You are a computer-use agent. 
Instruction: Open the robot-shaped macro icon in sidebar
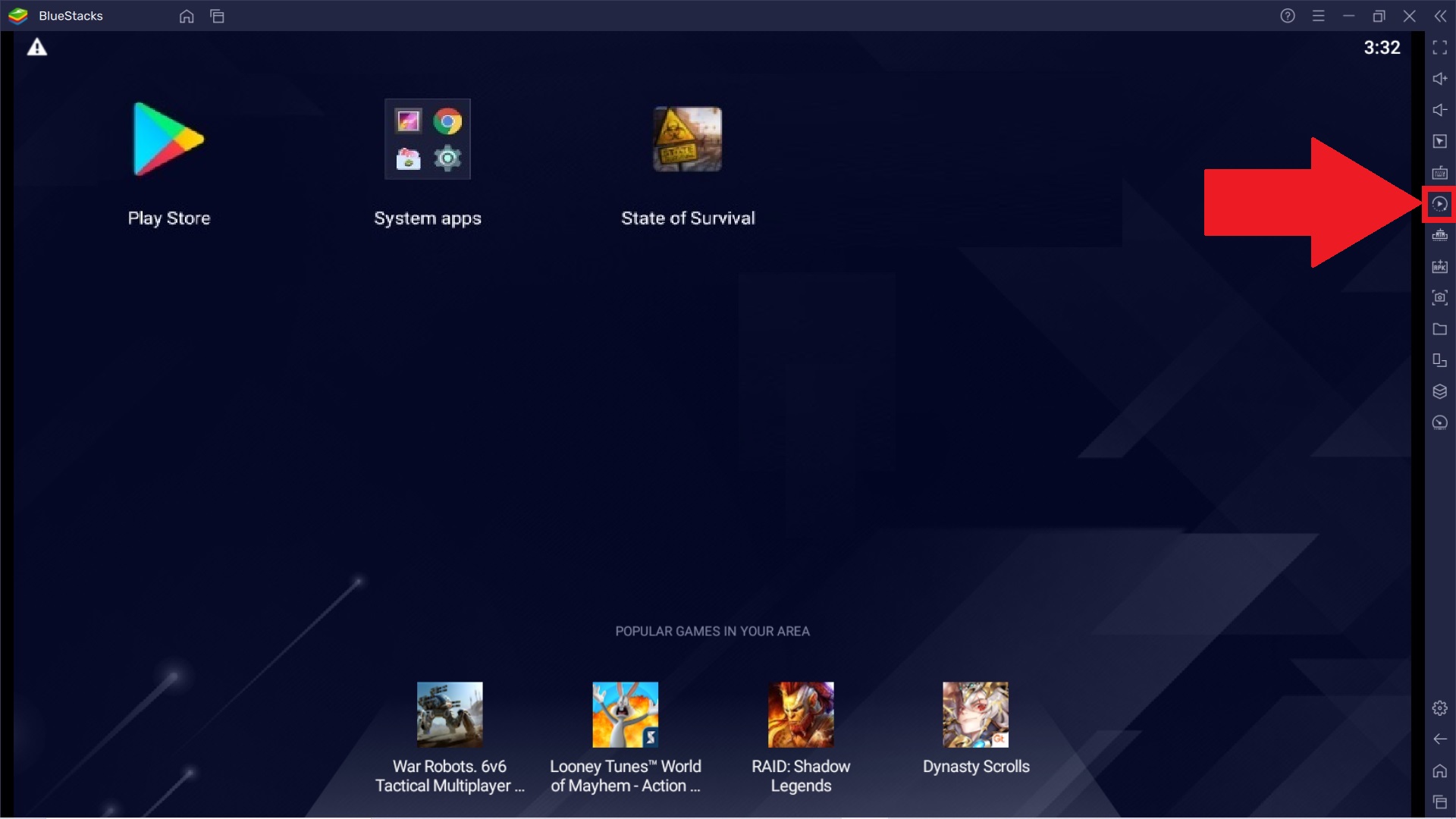click(x=1440, y=235)
